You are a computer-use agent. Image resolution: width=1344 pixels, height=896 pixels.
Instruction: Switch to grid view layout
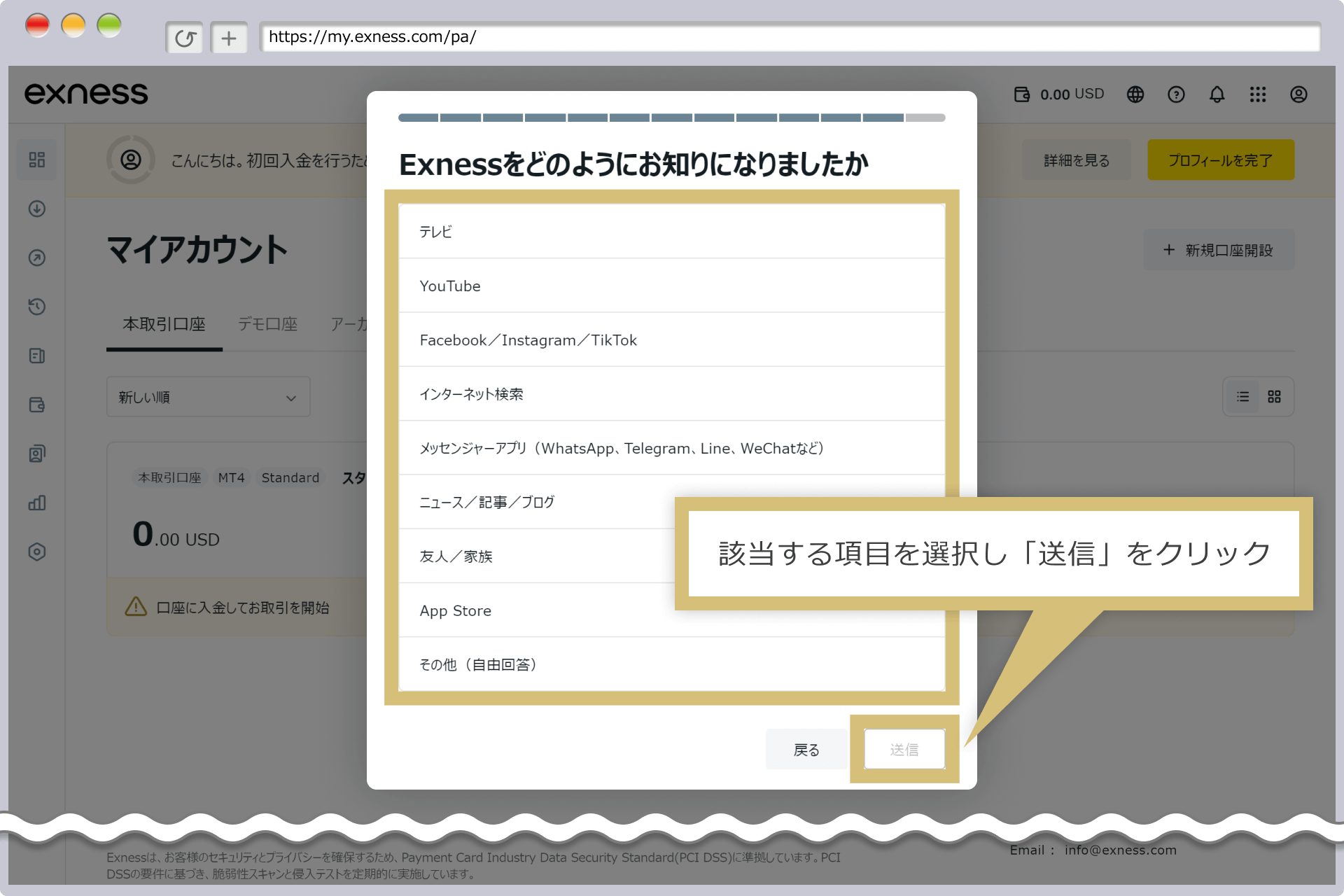pyautogui.click(x=1274, y=397)
